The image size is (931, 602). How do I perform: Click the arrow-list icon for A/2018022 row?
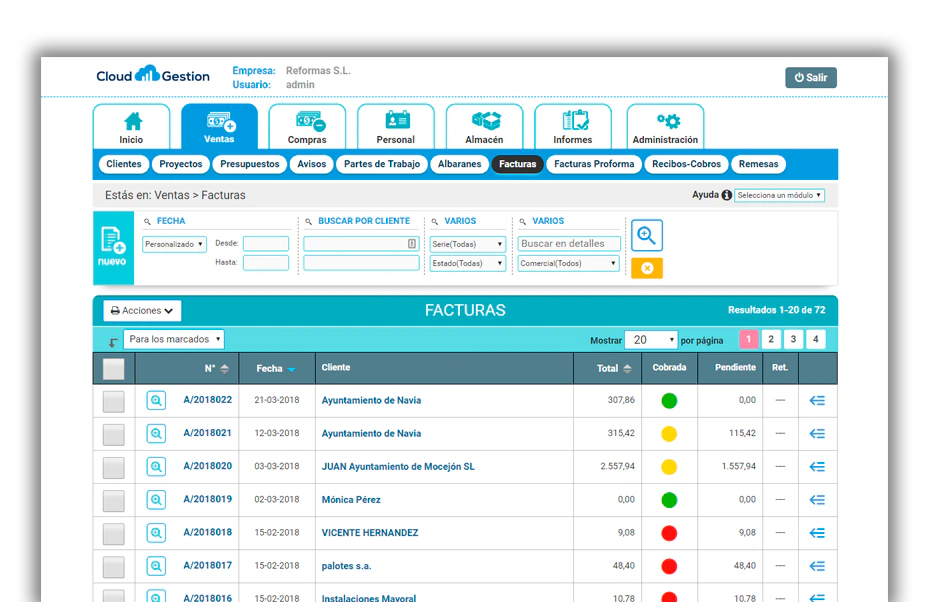tap(817, 401)
